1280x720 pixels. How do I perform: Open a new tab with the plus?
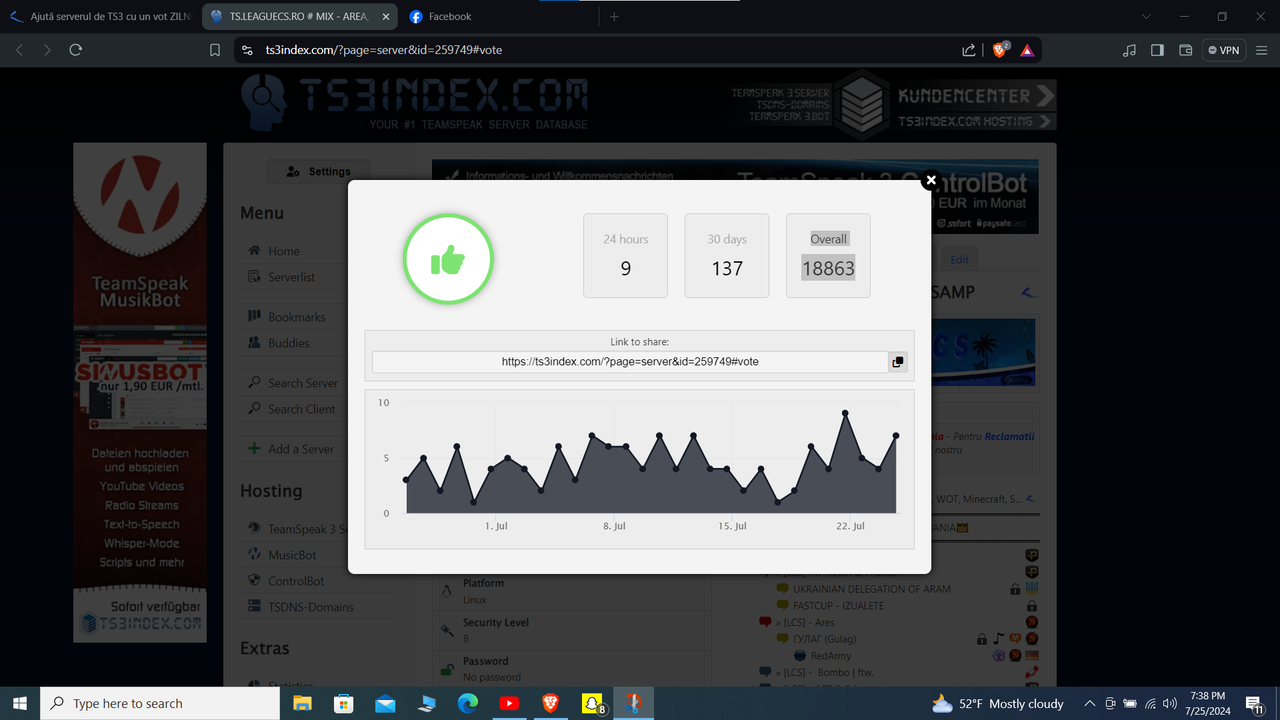(614, 16)
